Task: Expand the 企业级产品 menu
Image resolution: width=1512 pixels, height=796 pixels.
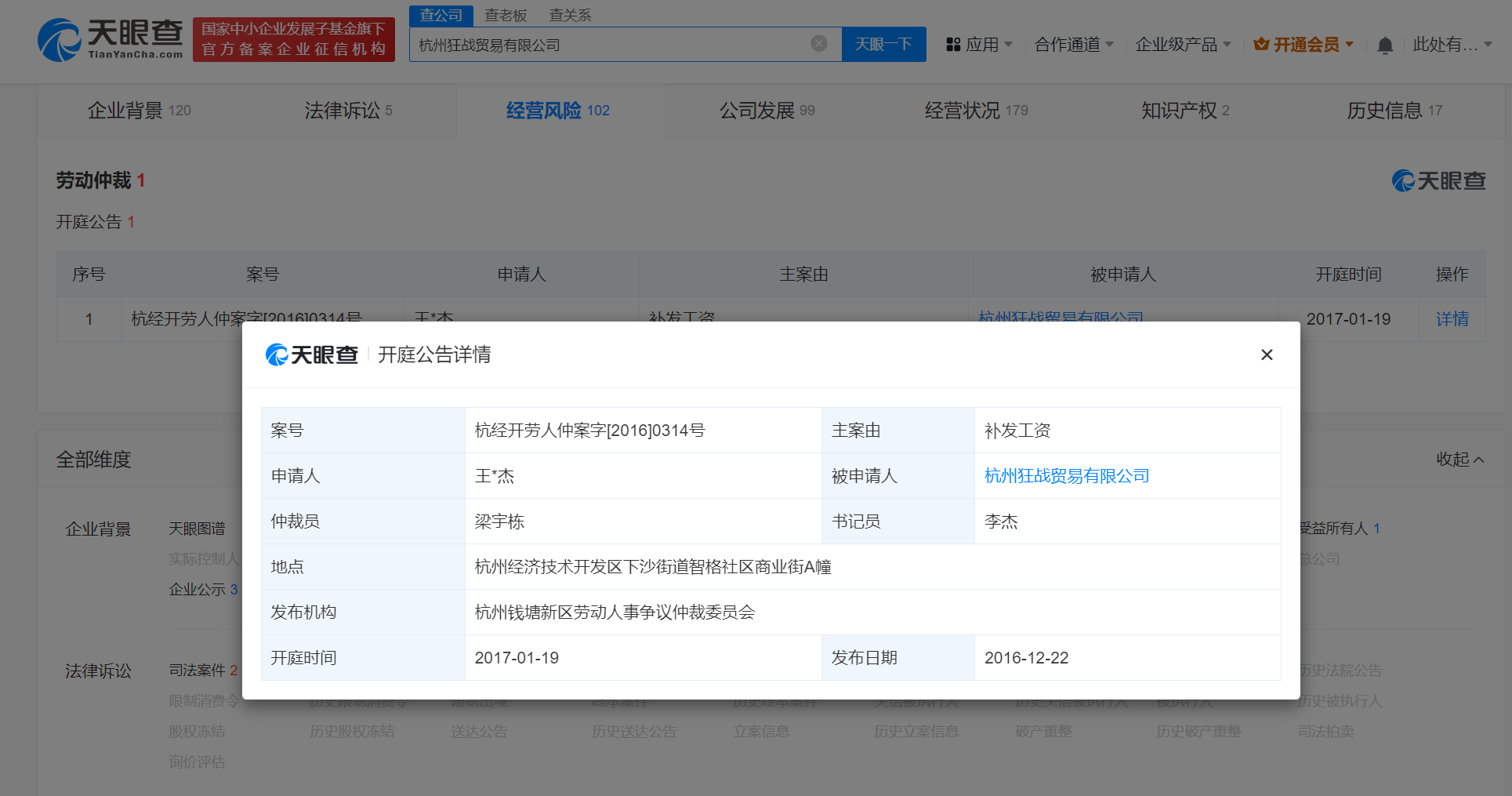Action: (1183, 45)
